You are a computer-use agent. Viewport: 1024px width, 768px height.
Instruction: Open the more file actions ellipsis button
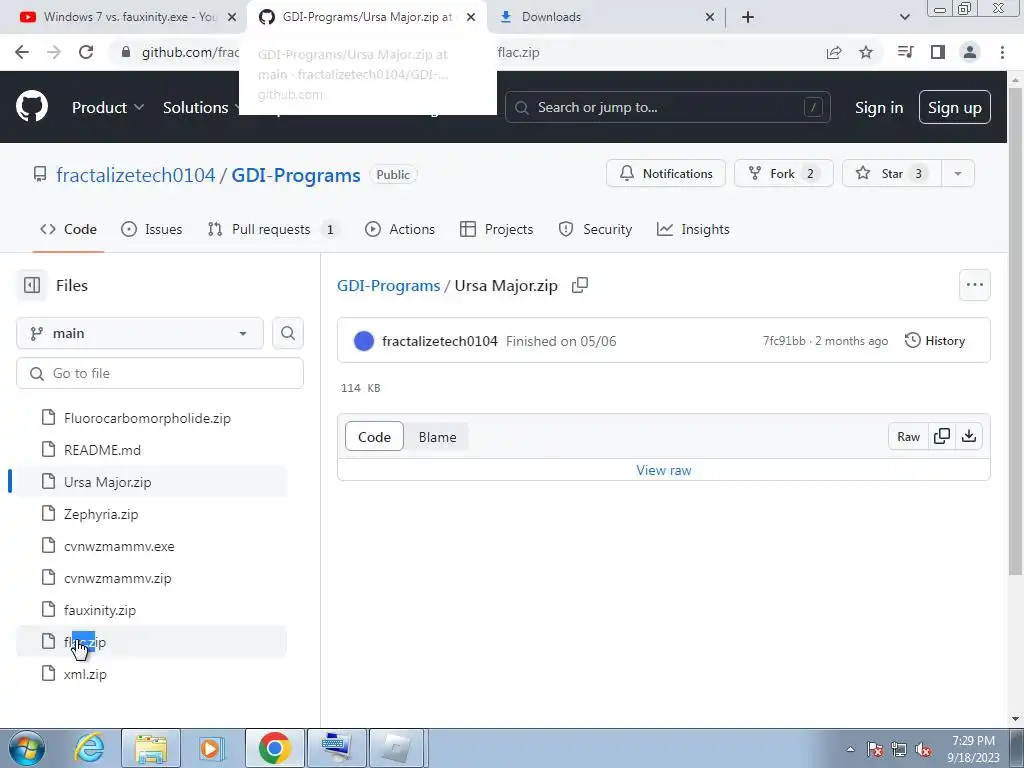[974, 285]
